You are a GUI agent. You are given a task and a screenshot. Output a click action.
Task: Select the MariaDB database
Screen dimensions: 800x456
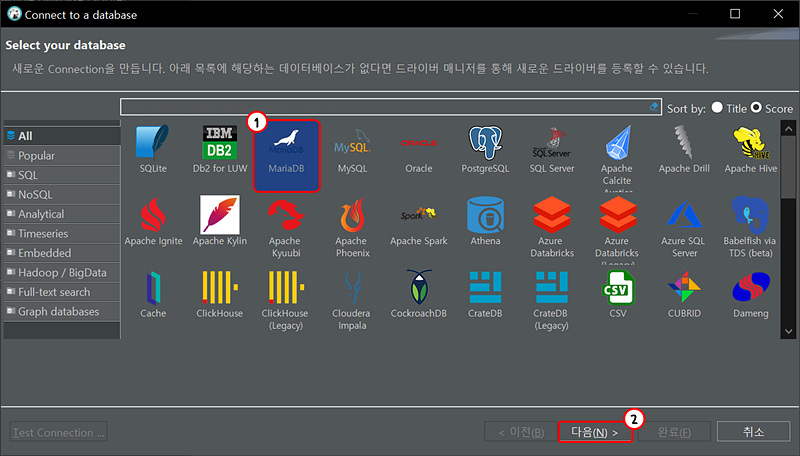[x=286, y=155]
